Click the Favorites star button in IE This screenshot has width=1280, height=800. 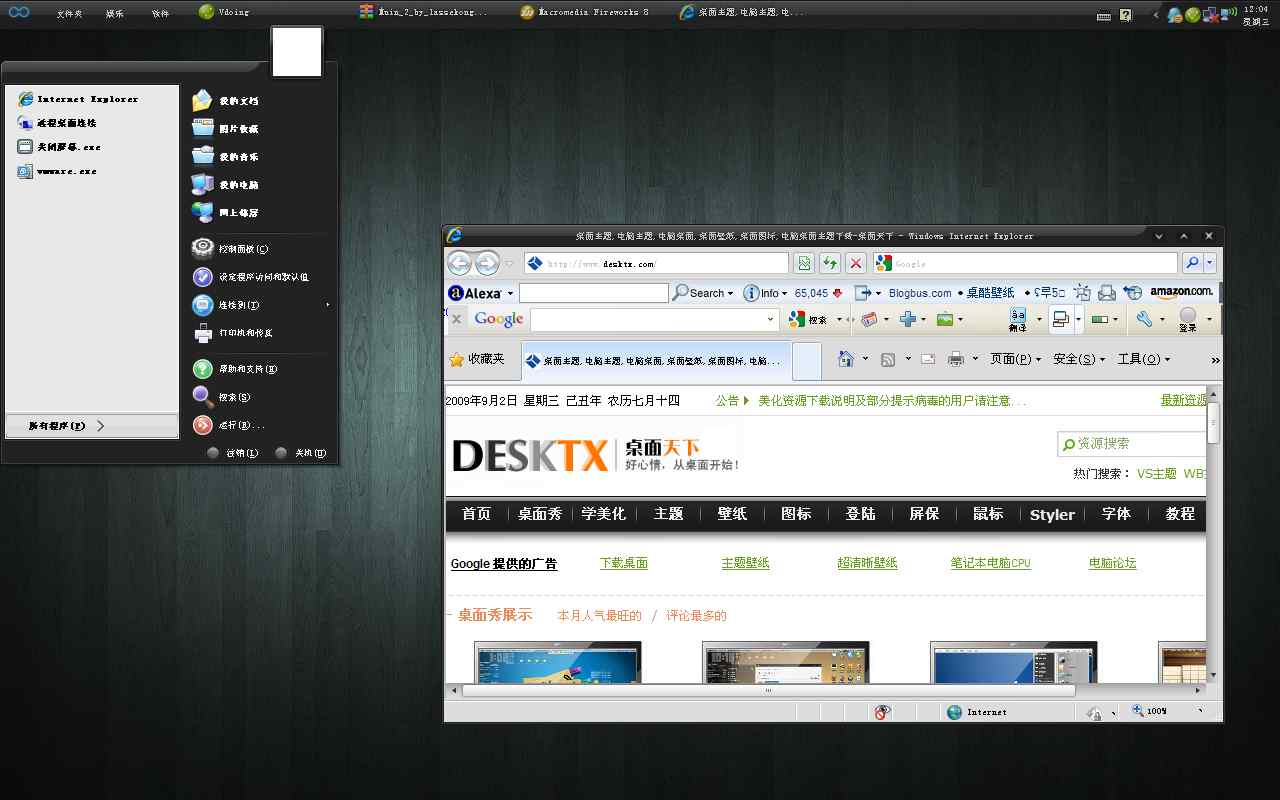tap(477, 359)
